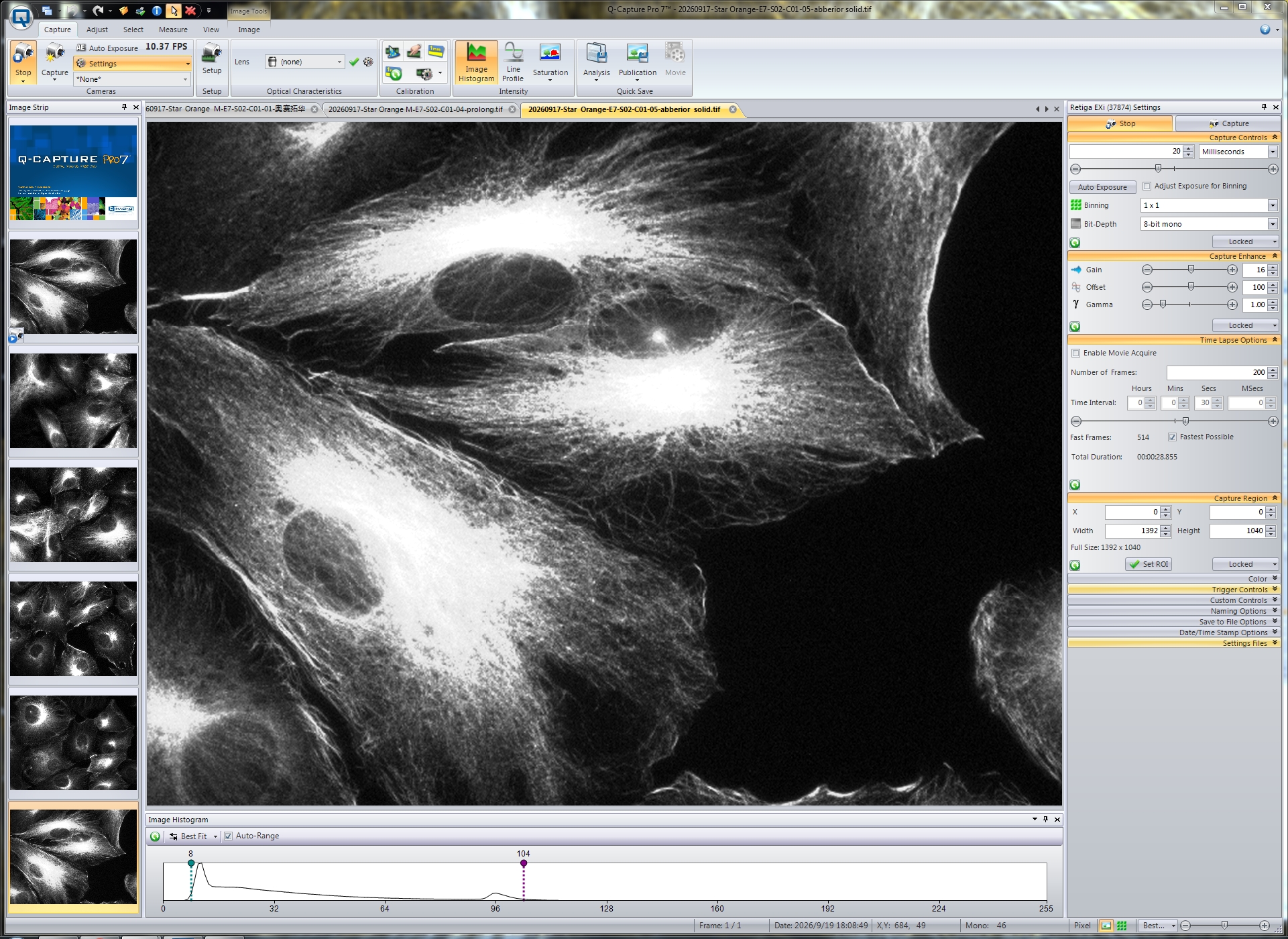
Task: Open the Analysis quick save icon
Action: tap(596, 62)
